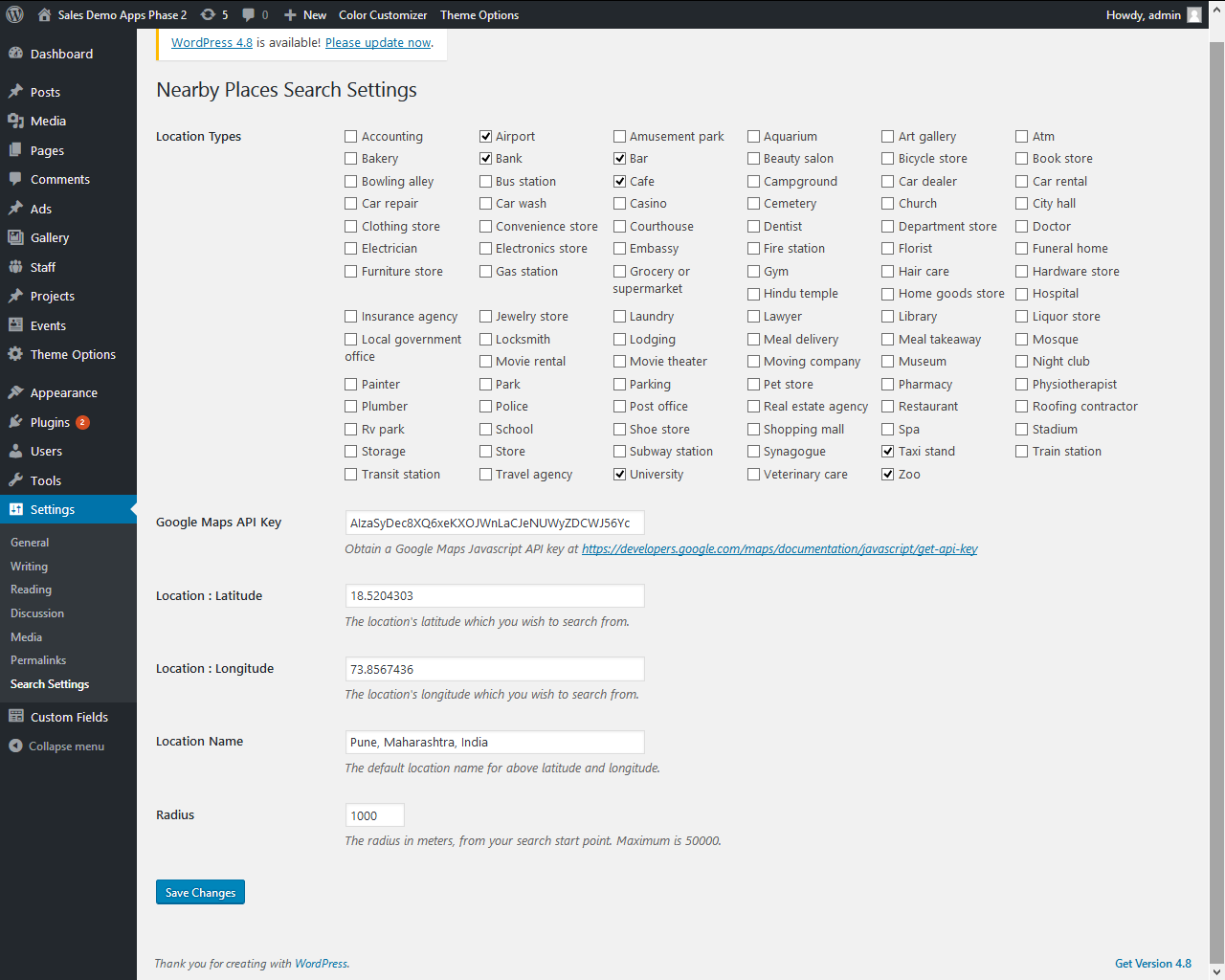Open the Writing settings submenu
Viewport: 1225px width, 980px height.
(x=29, y=567)
